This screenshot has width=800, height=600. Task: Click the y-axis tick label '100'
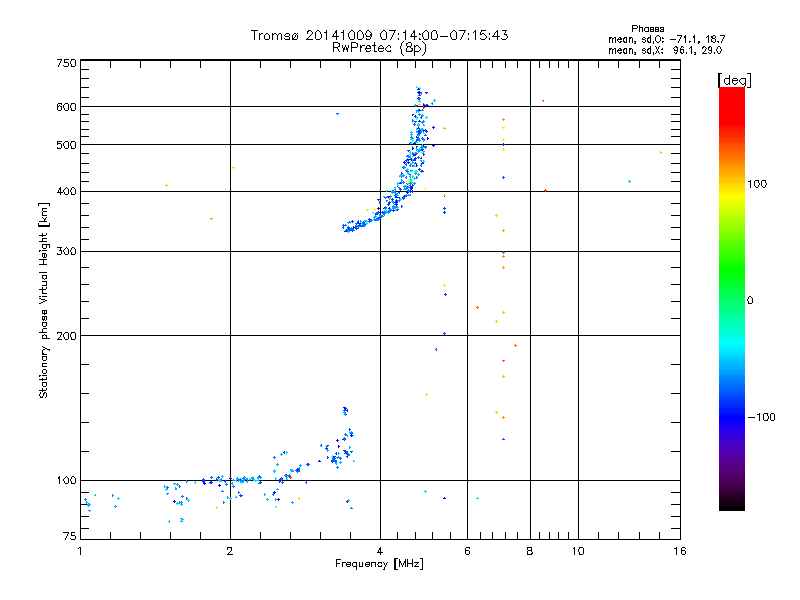pyautogui.click(x=66, y=481)
